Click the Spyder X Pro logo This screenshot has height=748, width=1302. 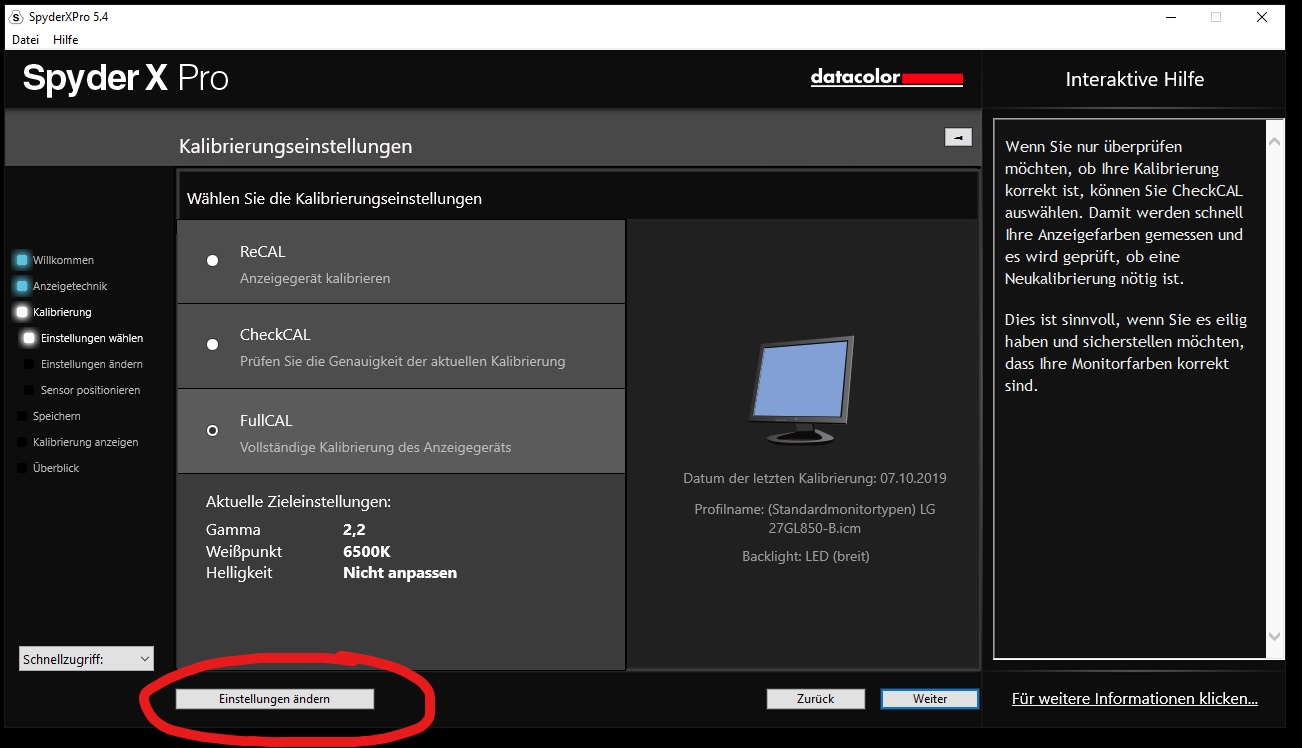[x=126, y=78]
